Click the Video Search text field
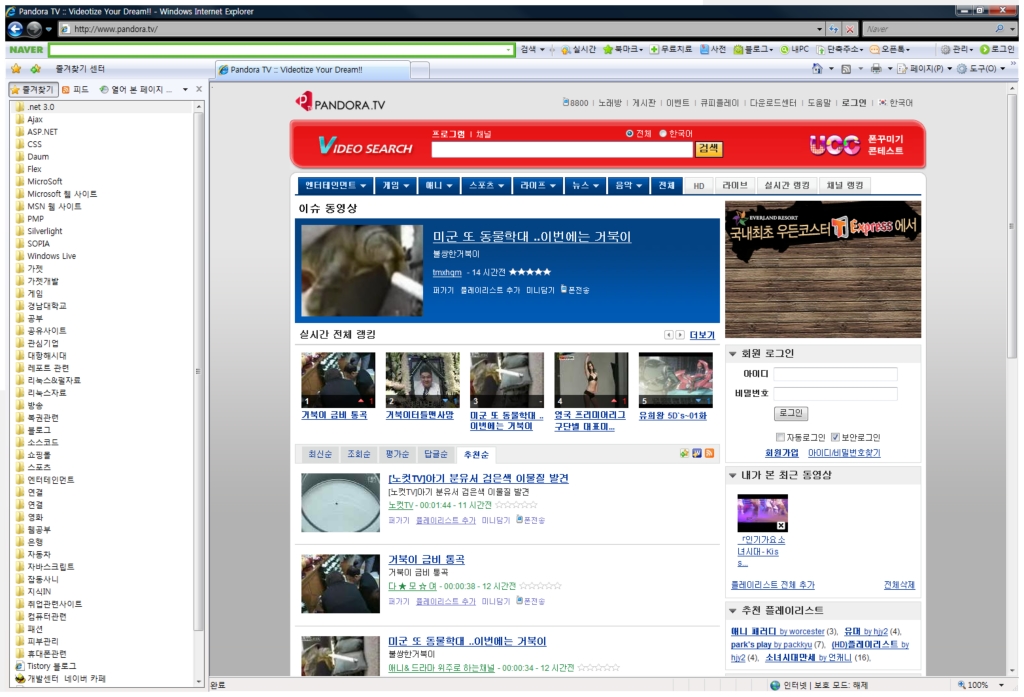The width and height of the screenshot is (1024, 697). 562,150
